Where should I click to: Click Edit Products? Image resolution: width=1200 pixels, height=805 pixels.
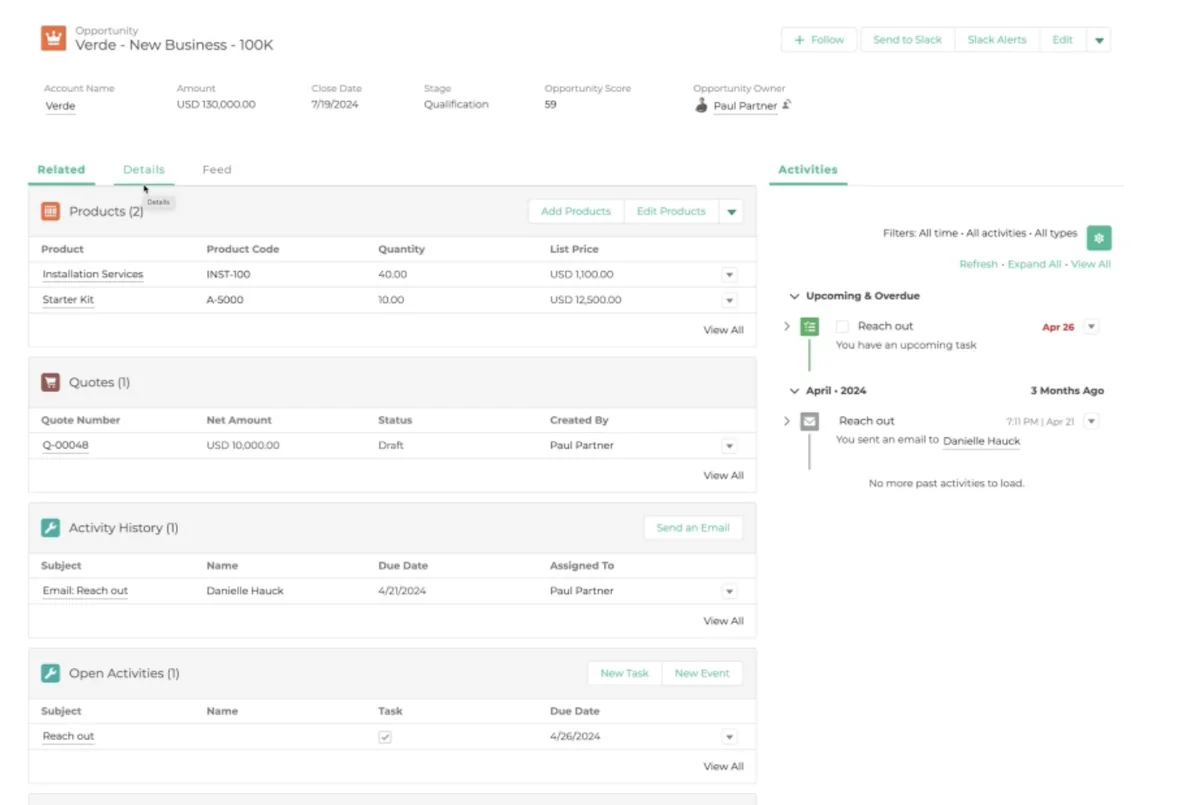click(x=671, y=211)
